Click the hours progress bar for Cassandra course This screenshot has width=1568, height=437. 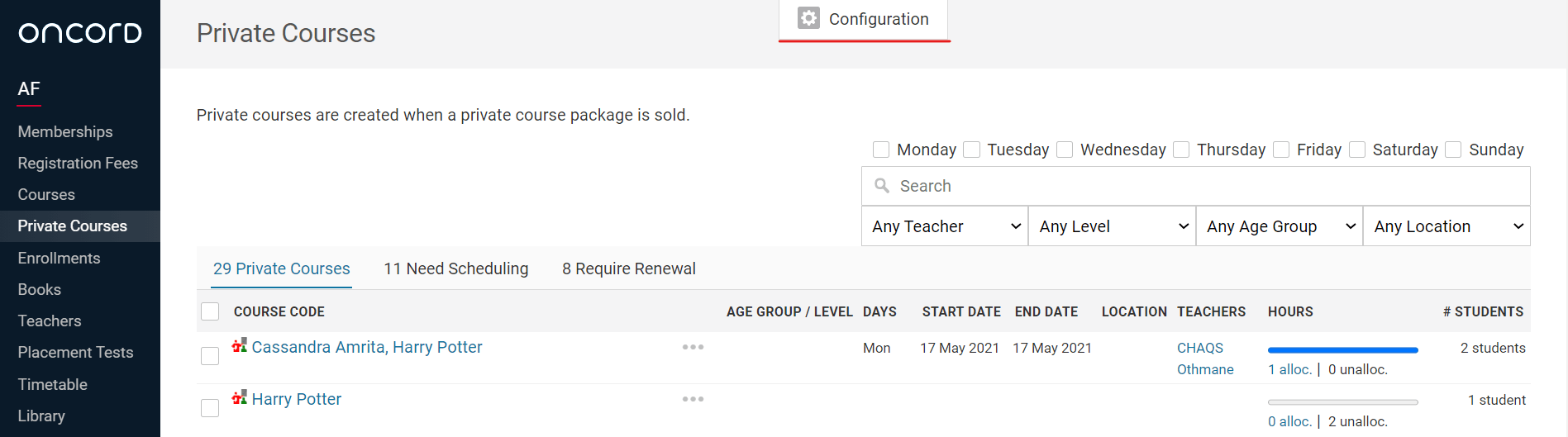(x=1342, y=350)
